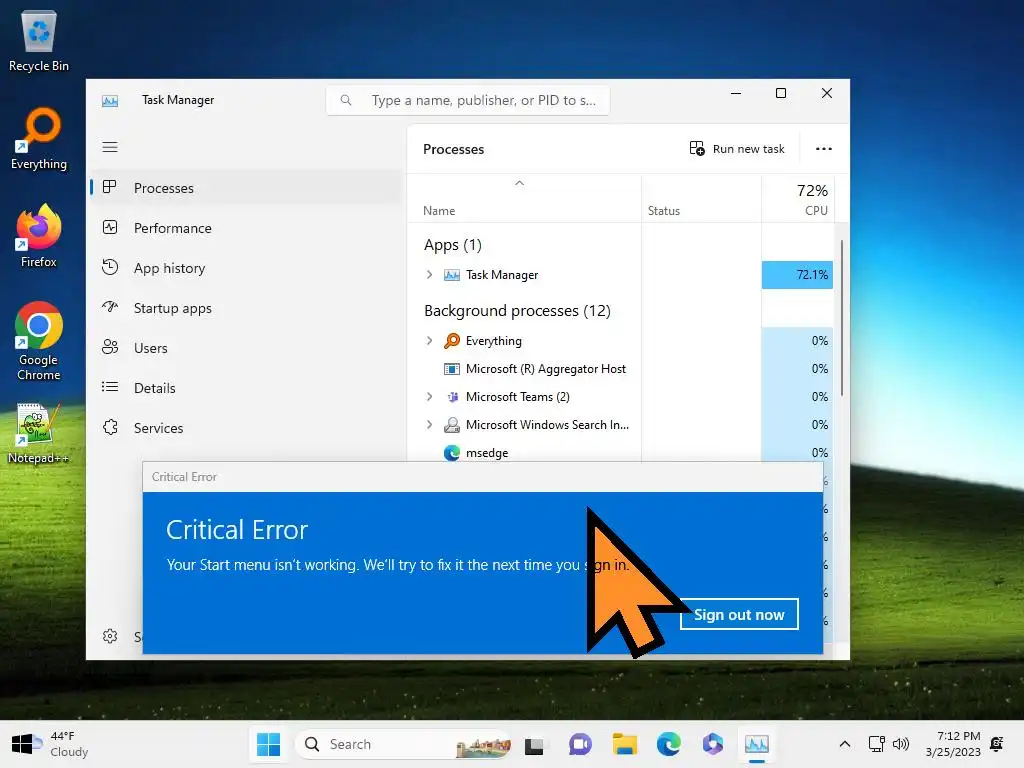Close the Task Manager window
This screenshot has width=1024, height=768.
pyautogui.click(x=827, y=93)
